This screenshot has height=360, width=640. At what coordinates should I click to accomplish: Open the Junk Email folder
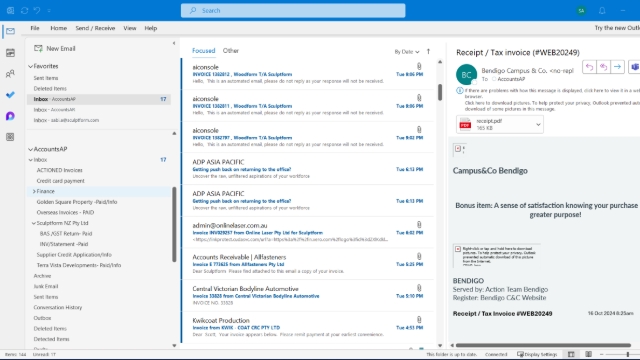[46, 287]
